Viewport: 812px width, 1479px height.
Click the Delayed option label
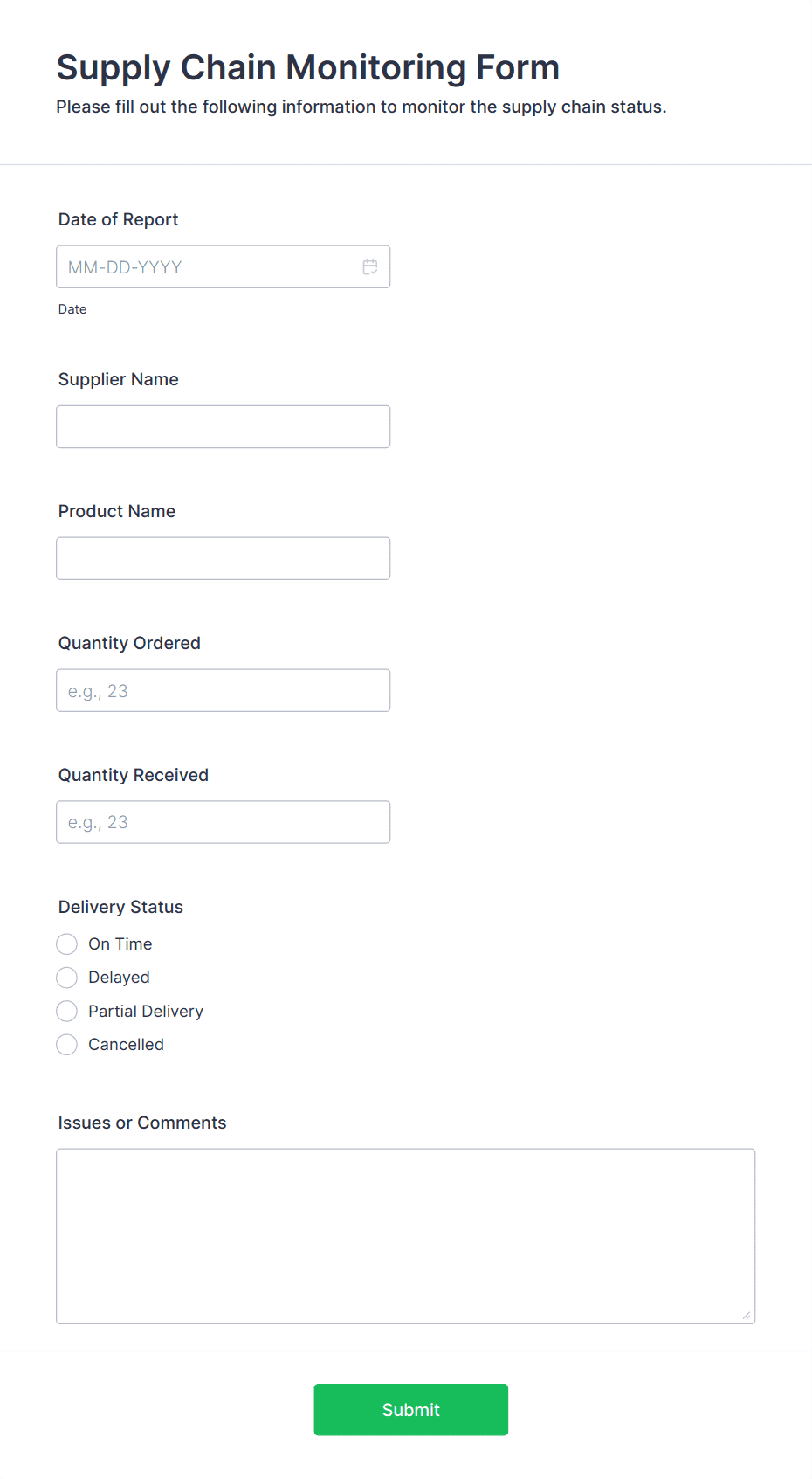point(119,978)
